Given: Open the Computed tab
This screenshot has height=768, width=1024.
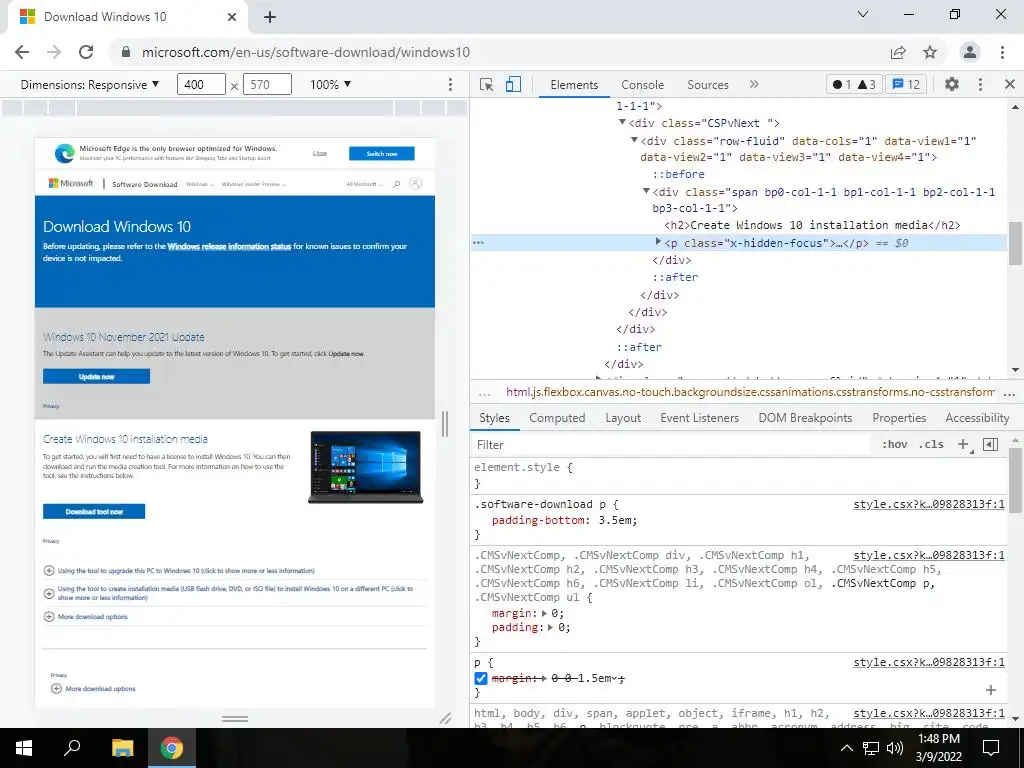Looking at the screenshot, I should pos(557,418).
